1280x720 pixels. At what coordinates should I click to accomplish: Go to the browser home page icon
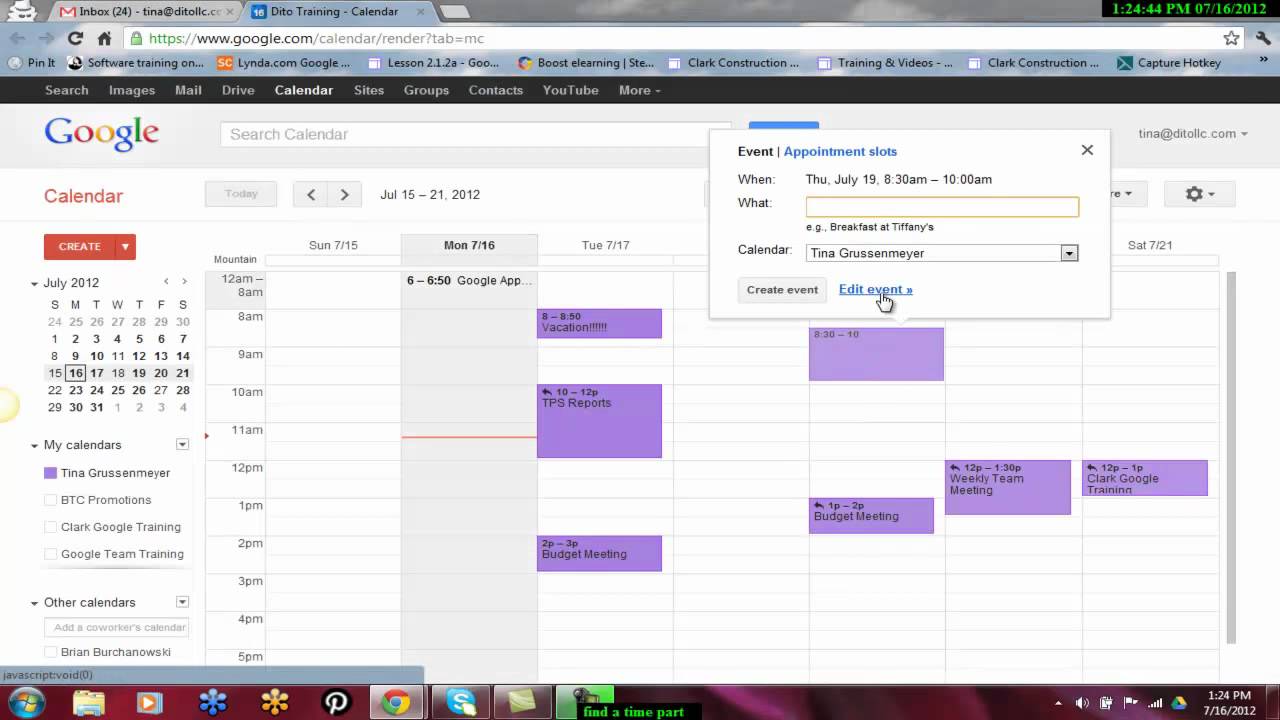(x=104, y=38)
